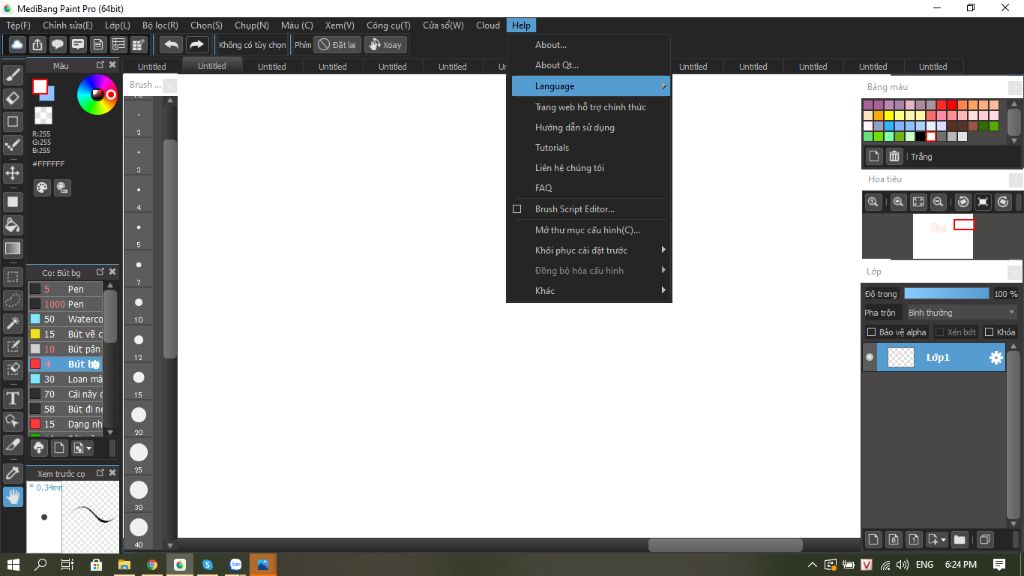Open Pha trộn blend mode dropdown
Image resolution: width=1024 pixels, height=576 pixels.
[961, 313]
